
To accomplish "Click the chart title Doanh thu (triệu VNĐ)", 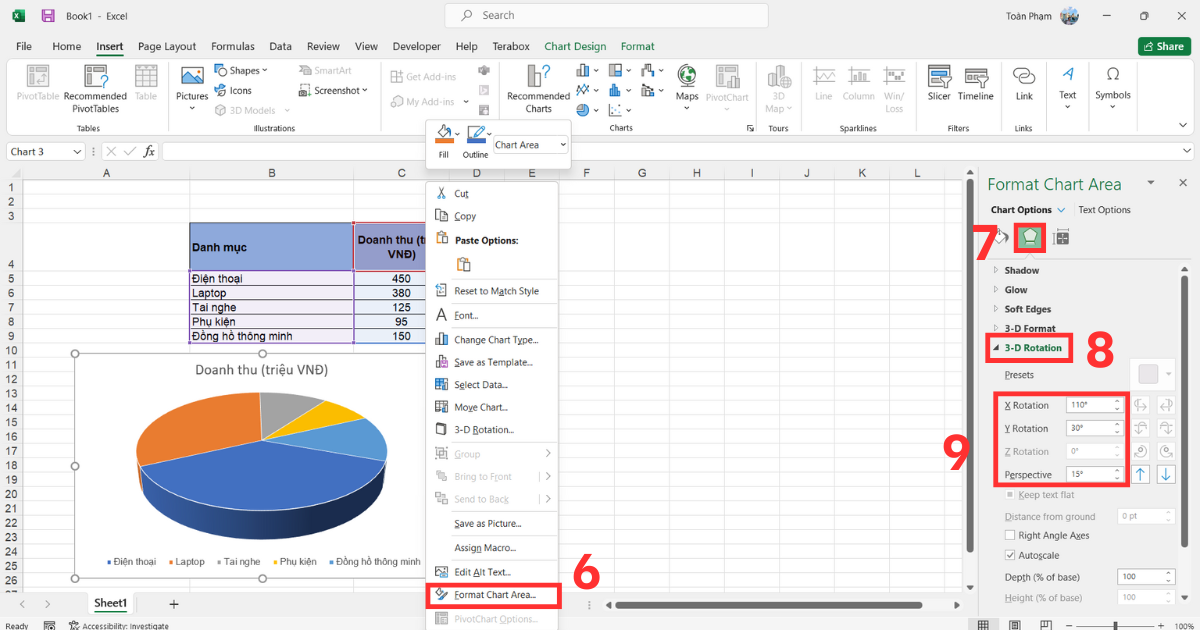I will point(261,370).
